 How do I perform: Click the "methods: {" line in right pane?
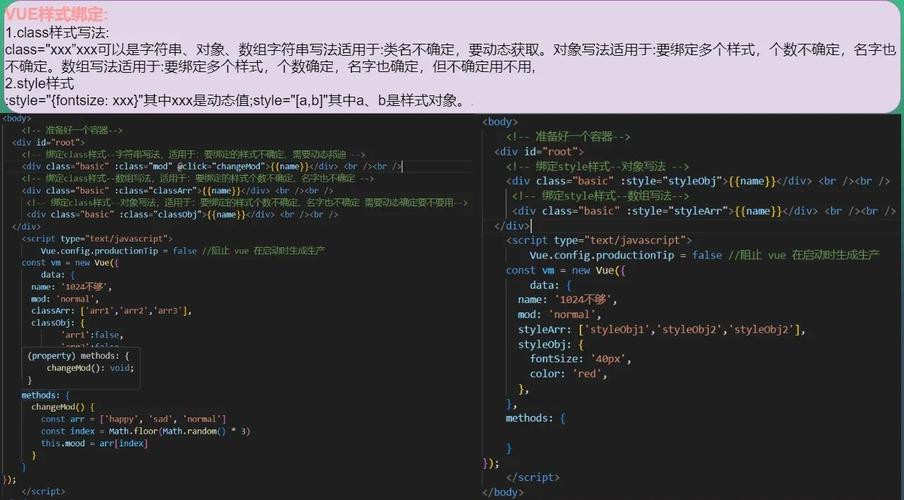535,418
